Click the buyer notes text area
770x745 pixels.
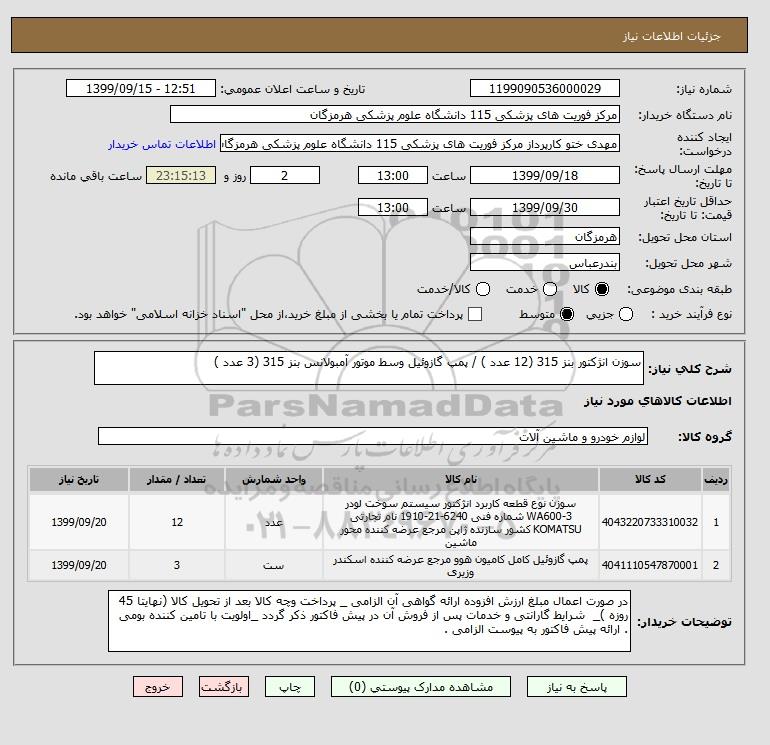(369, 621)
